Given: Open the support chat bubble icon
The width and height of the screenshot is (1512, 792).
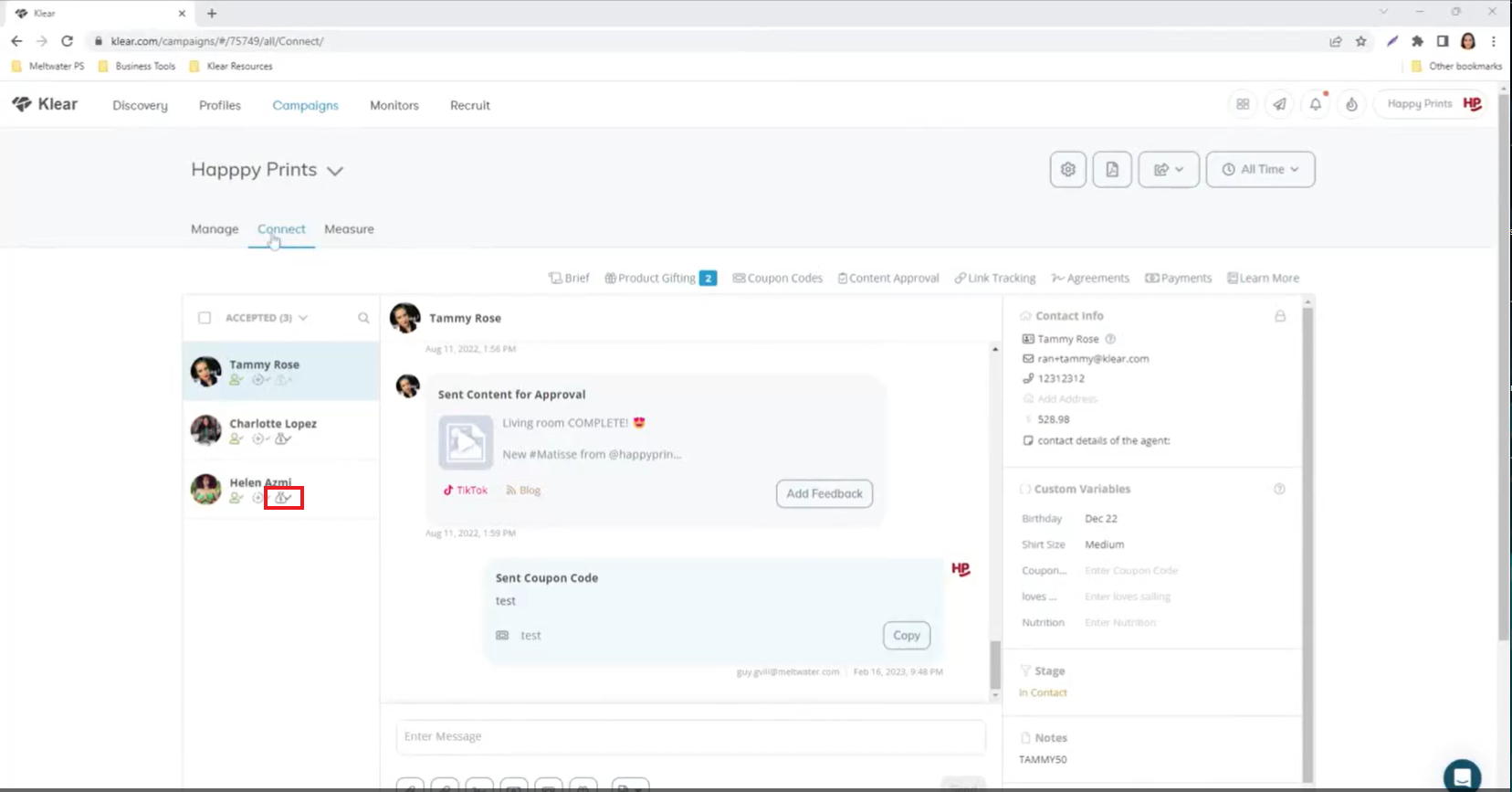Looking at the screenshot, I should 1461,776.
